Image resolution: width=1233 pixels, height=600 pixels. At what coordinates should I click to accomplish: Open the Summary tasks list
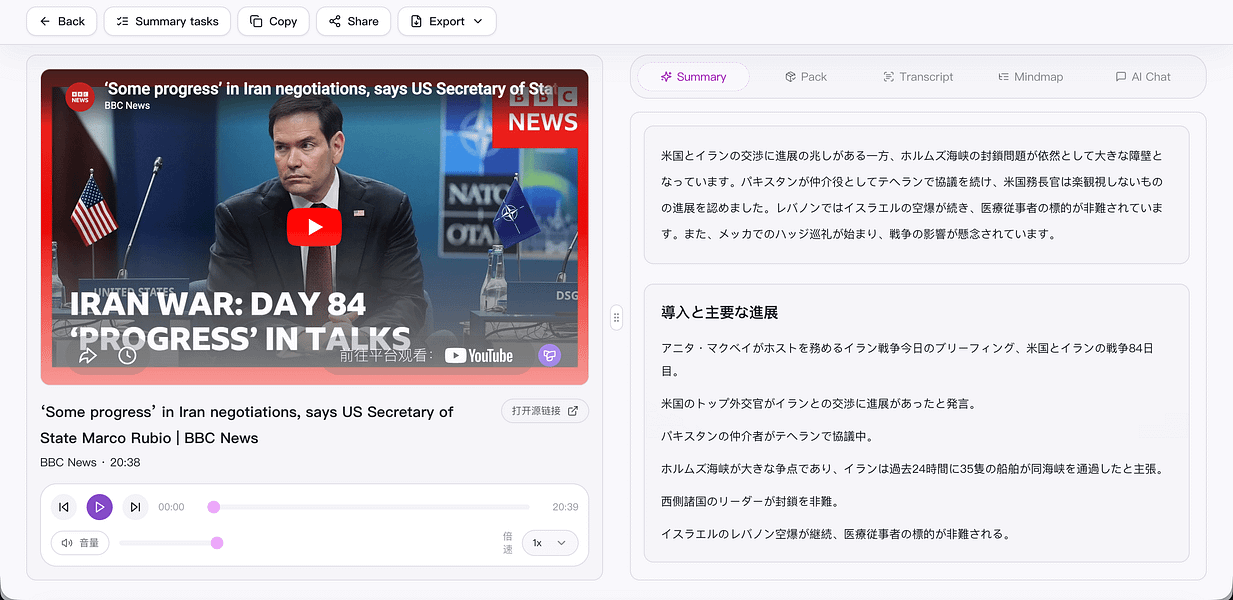[167, 21]
